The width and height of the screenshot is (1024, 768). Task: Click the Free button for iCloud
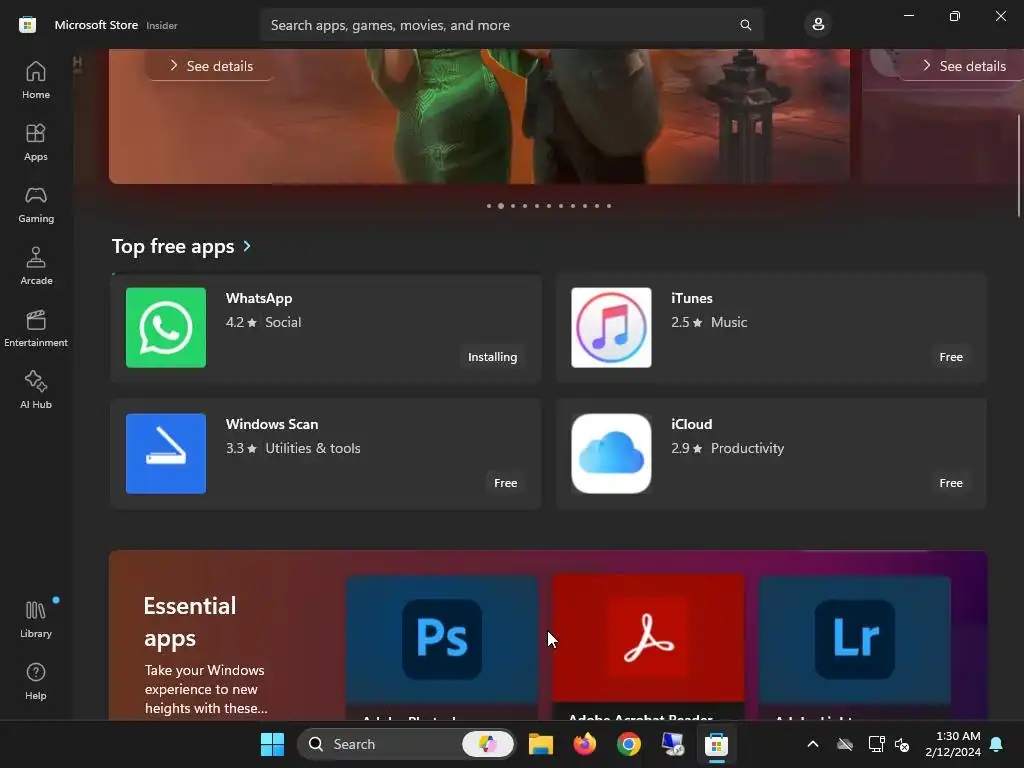pos(951,483)
